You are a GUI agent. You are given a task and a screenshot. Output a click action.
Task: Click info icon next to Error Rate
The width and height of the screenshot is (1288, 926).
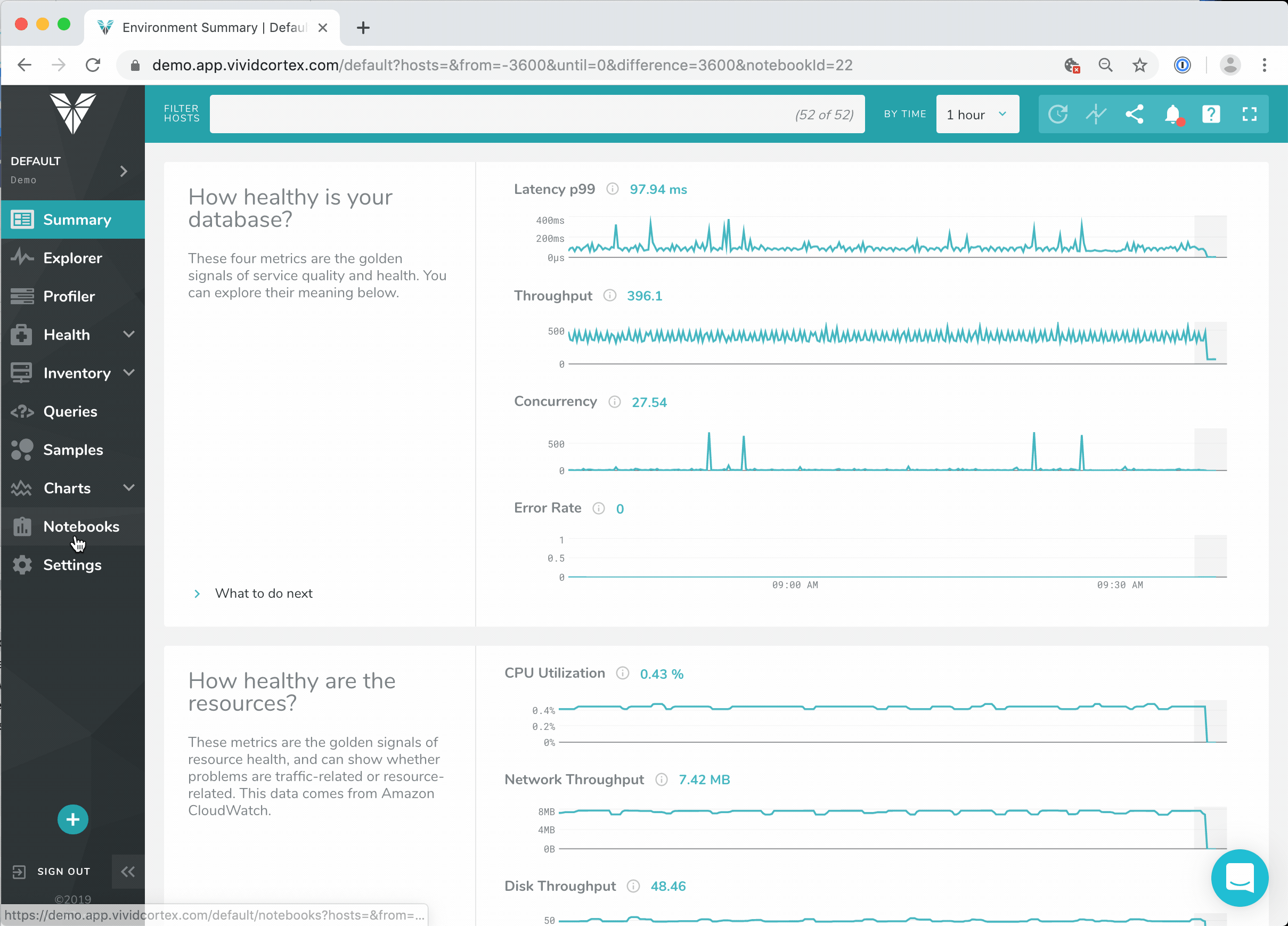click(x=599, y=508)
